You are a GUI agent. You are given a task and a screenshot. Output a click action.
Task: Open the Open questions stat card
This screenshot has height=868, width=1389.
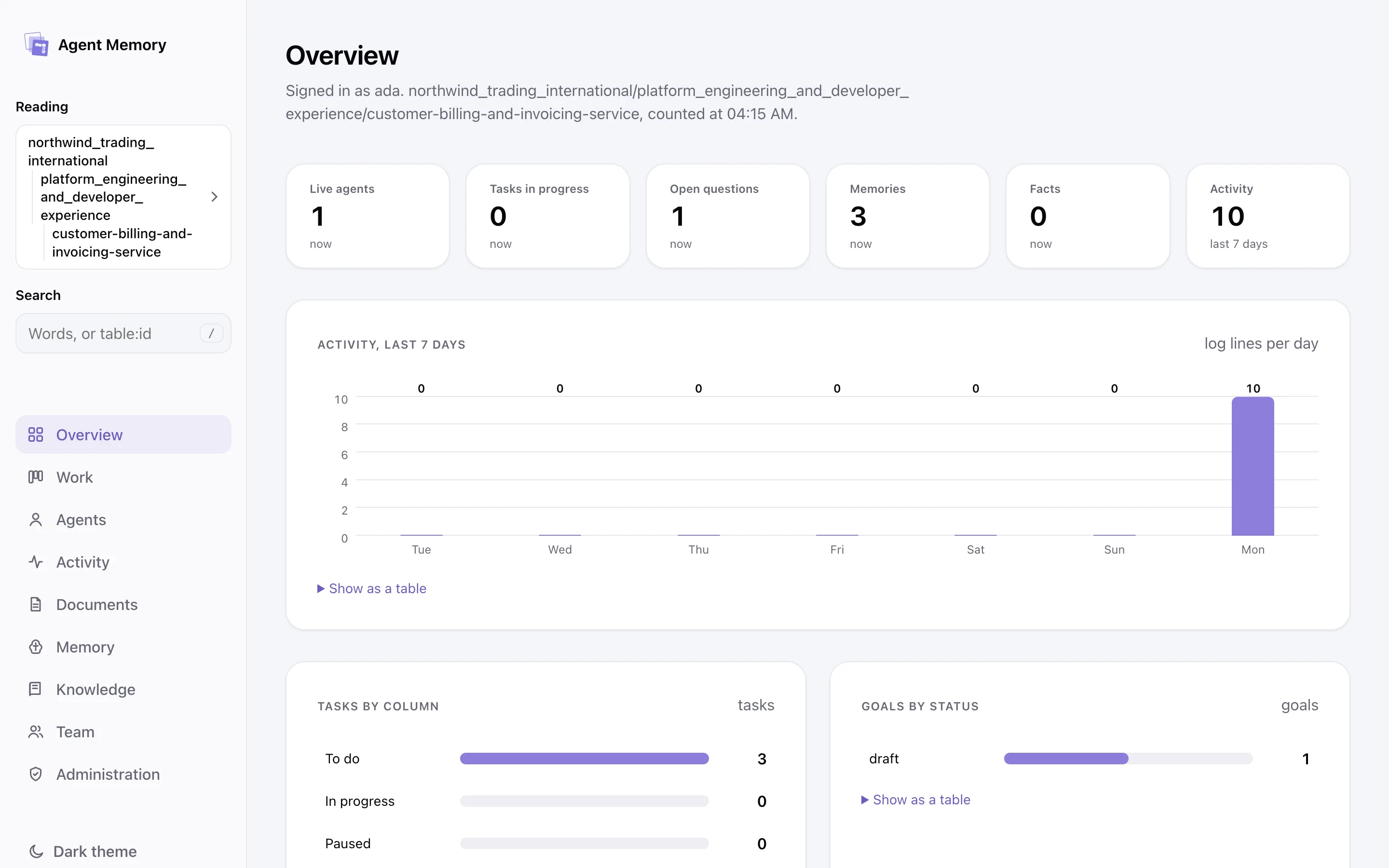pyautogui.click(x=728, y=216)
